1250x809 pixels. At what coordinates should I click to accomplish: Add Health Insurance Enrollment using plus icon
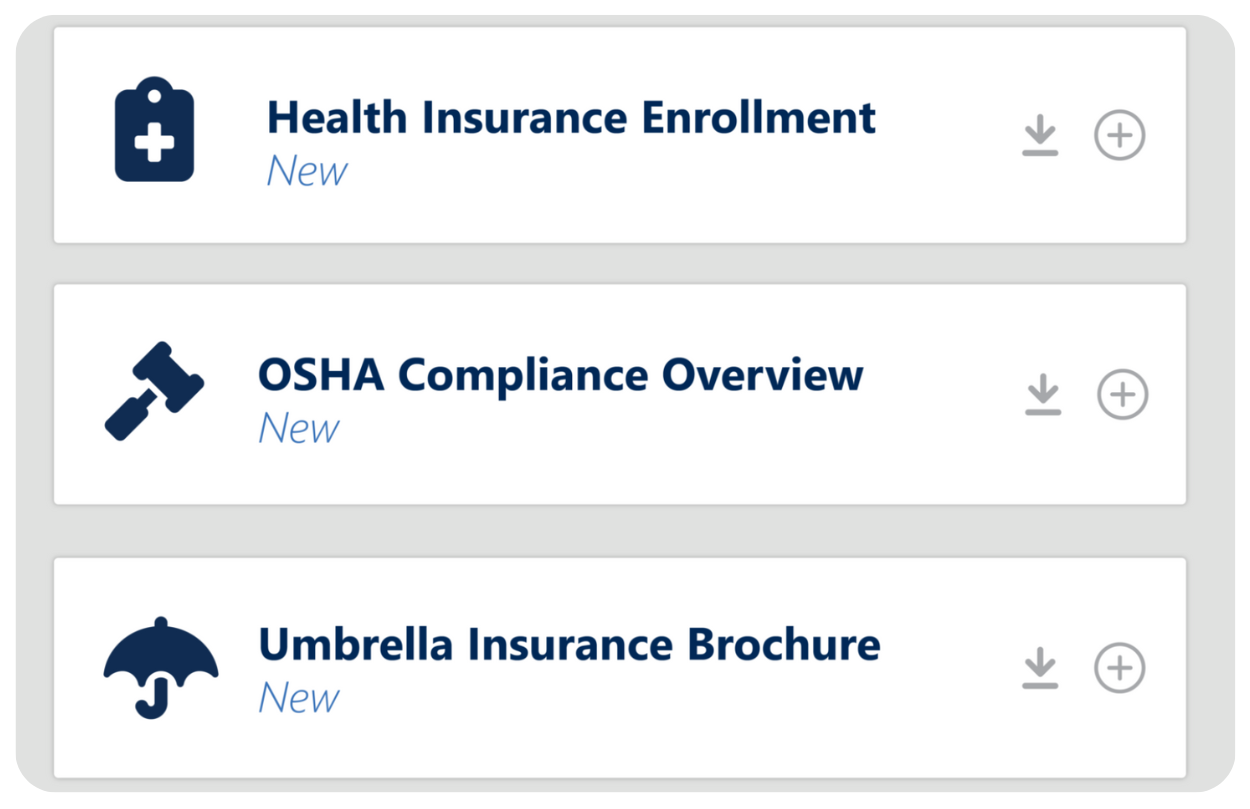coord(1119,136)
